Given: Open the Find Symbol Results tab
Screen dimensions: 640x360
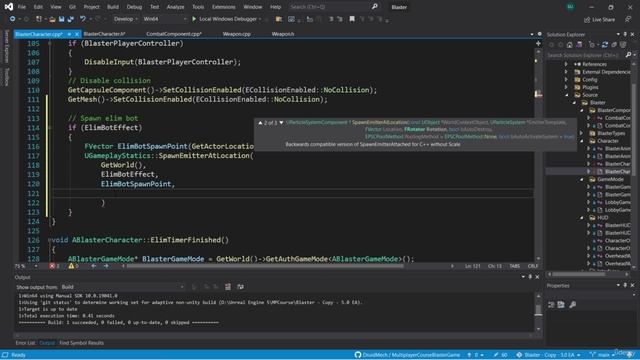Looking at the screenshot, I should point(81,343).
